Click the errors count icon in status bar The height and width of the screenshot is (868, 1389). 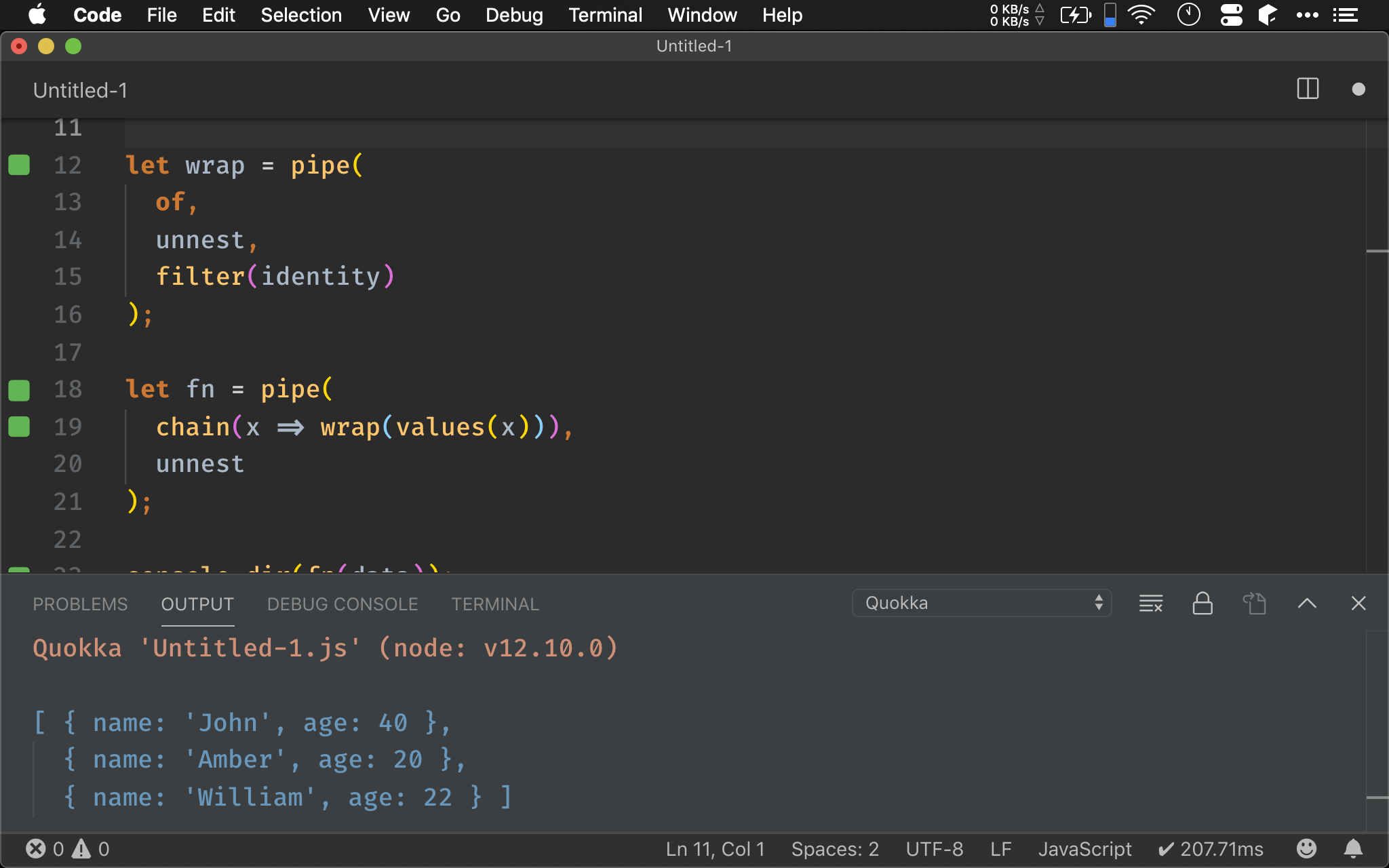tap(36, 849)
